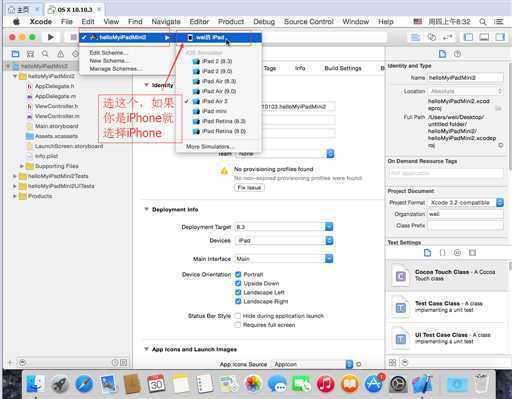512x399 pixels.
Task: Open Spotlight search in menu bar
Action: [x=483, y=22]
